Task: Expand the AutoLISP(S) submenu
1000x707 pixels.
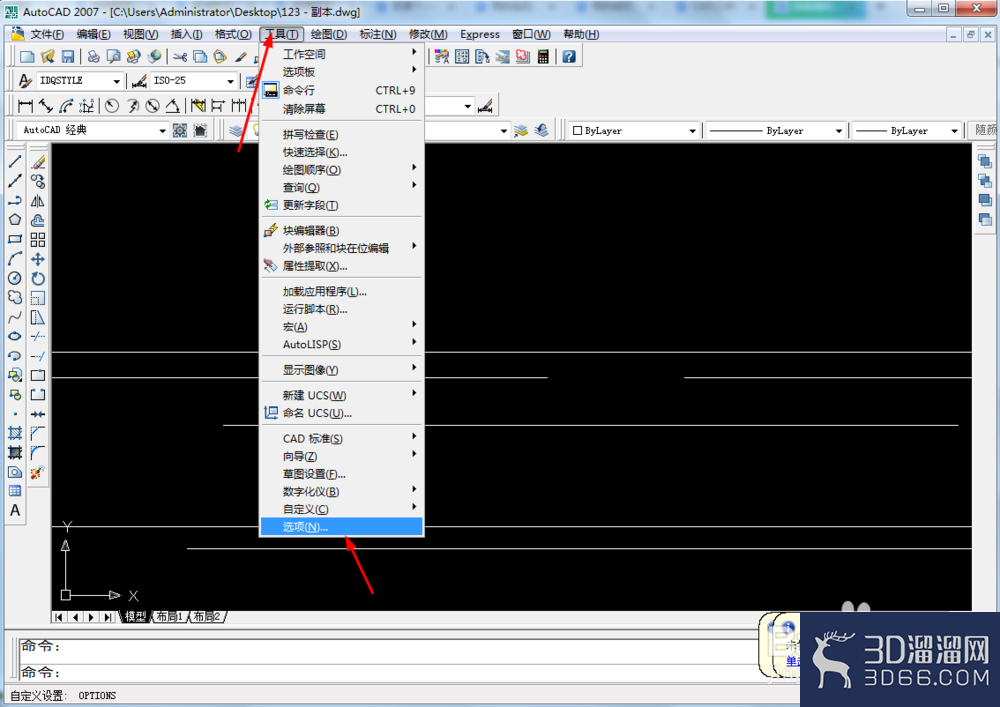Action: 341,344
